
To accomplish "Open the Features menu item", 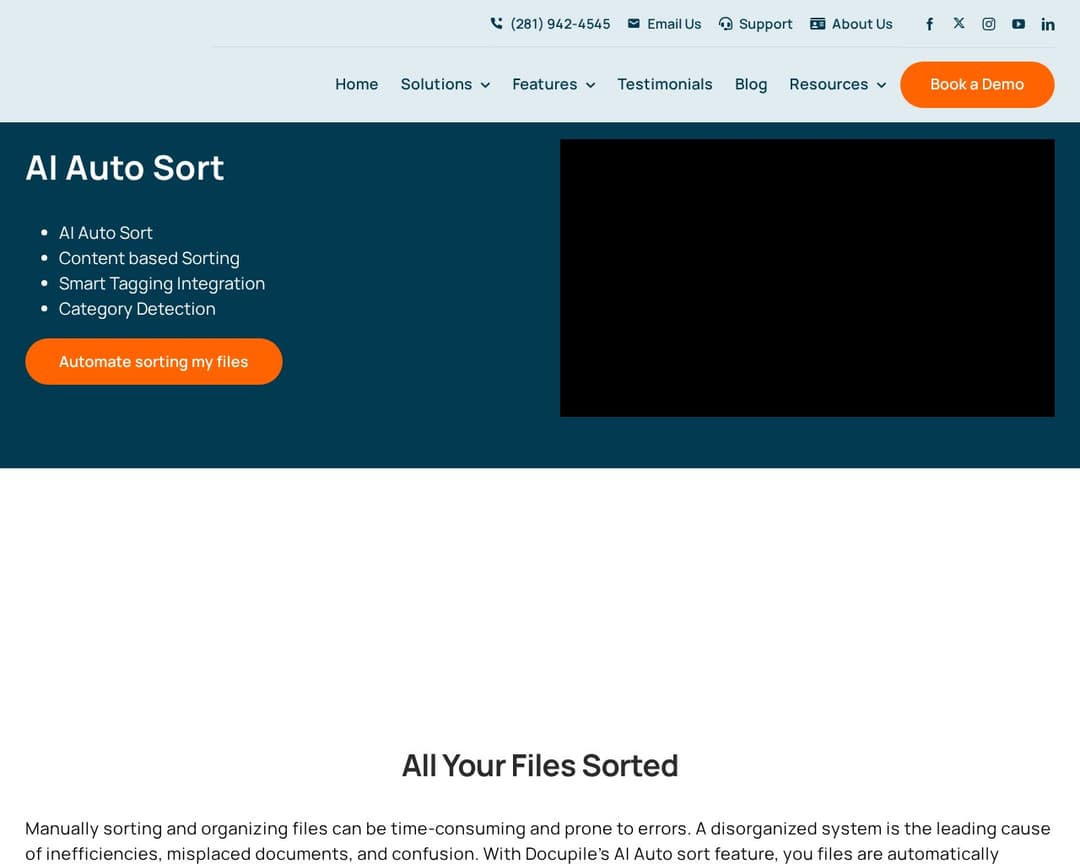I will tap(544, 84).
